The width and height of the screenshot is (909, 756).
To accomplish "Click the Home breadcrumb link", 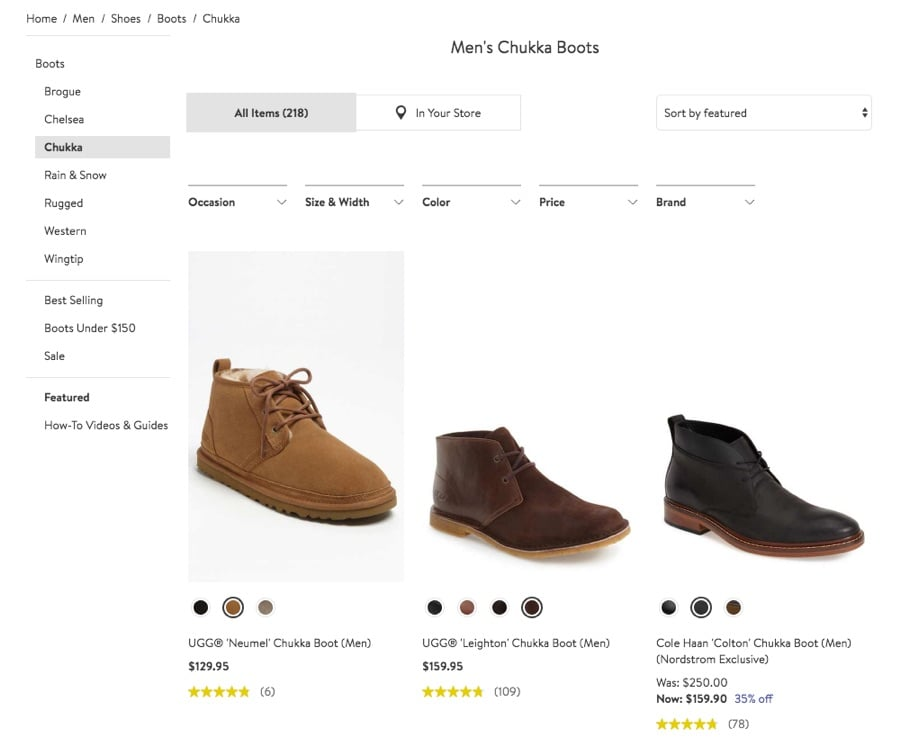I will pos(41,18).
